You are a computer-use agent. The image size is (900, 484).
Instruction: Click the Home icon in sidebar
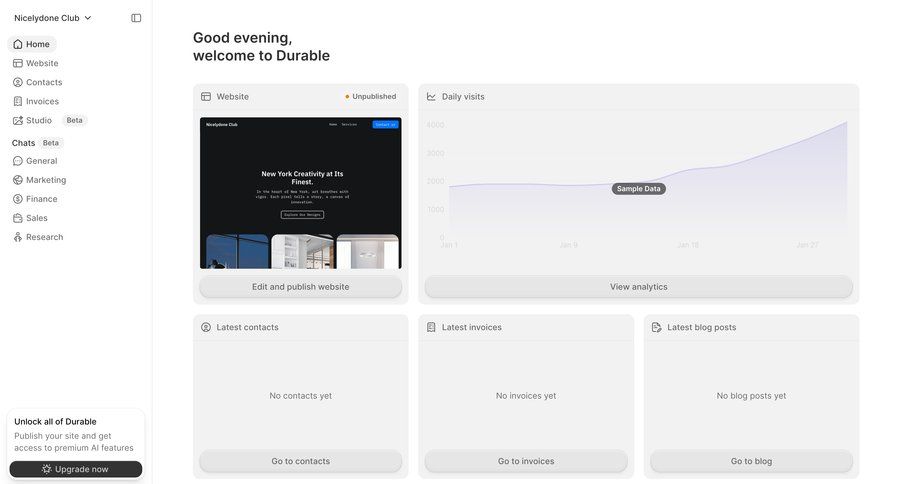tap(18, 44)
